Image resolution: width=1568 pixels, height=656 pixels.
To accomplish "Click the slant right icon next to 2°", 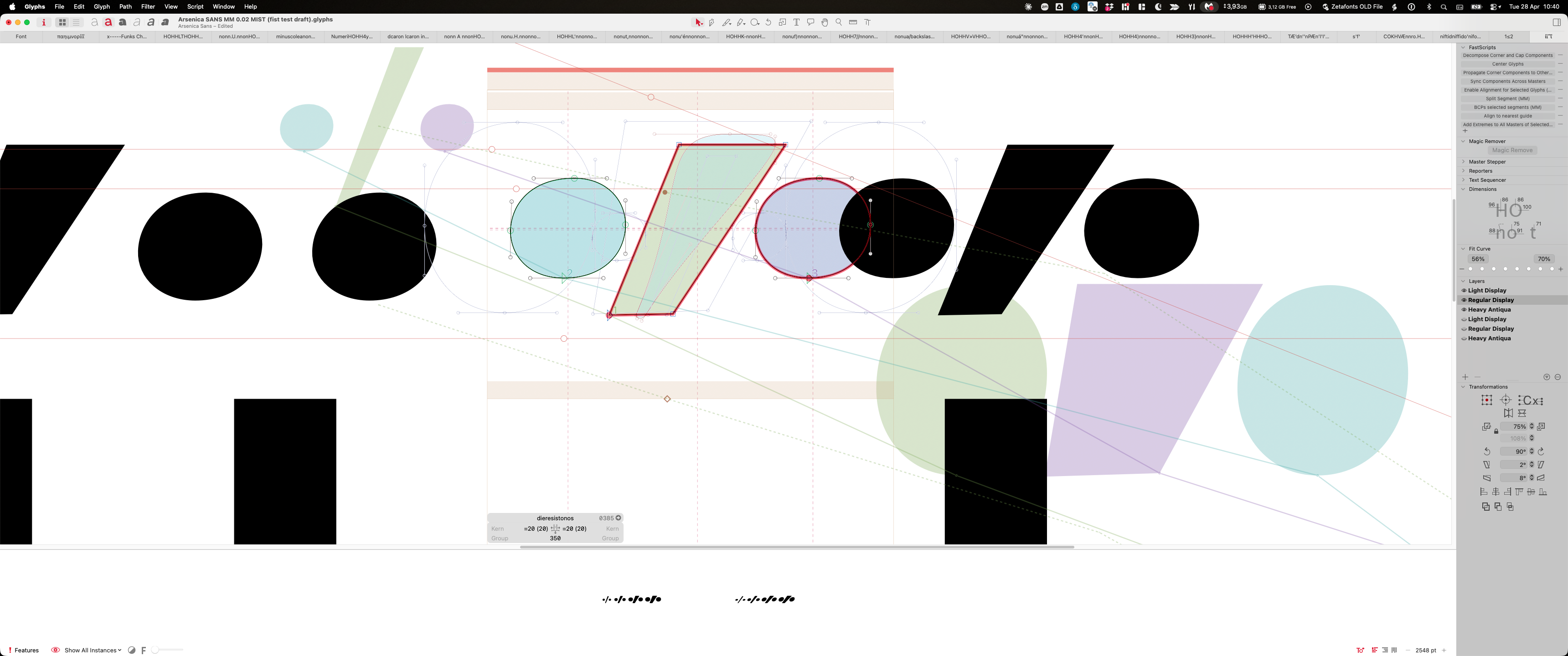I will [1541, 465].
